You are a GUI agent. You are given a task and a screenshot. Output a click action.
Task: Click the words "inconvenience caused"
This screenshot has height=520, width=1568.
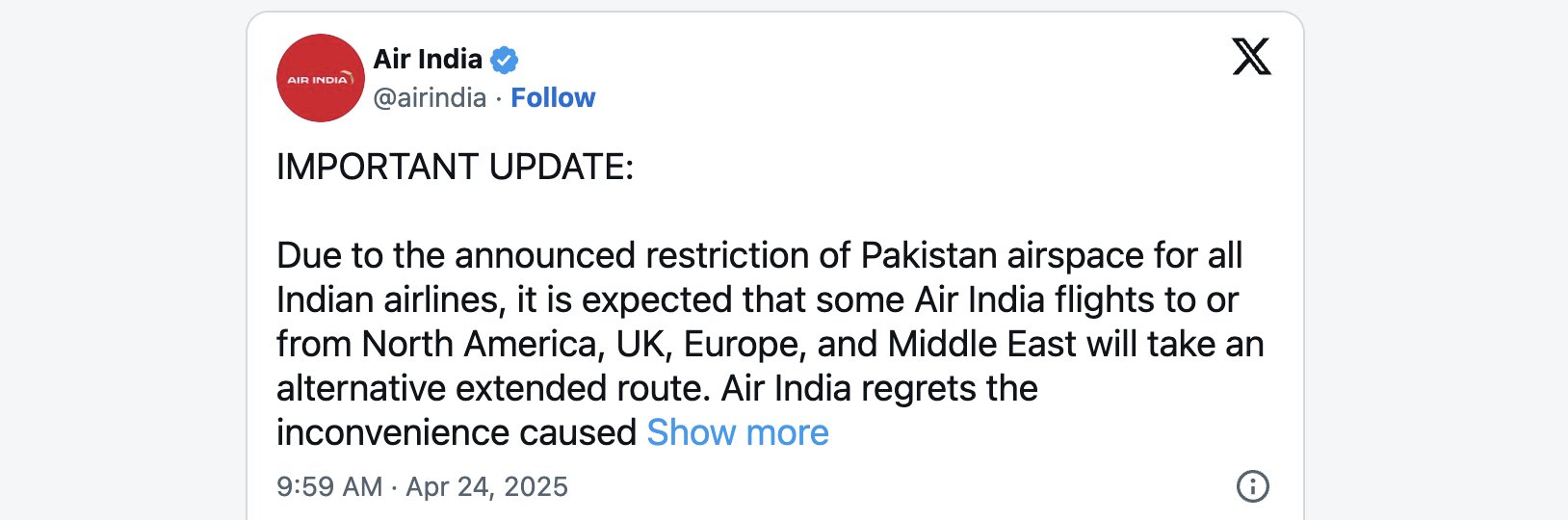point(457,432)
